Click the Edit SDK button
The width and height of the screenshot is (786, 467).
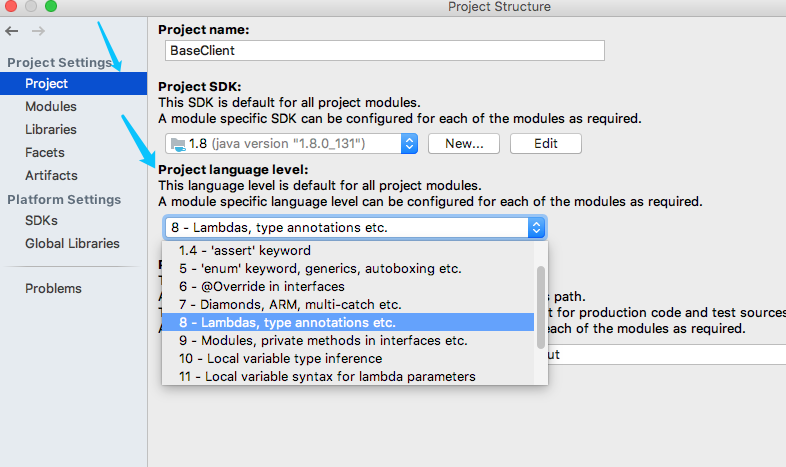(x=545, y=144)
